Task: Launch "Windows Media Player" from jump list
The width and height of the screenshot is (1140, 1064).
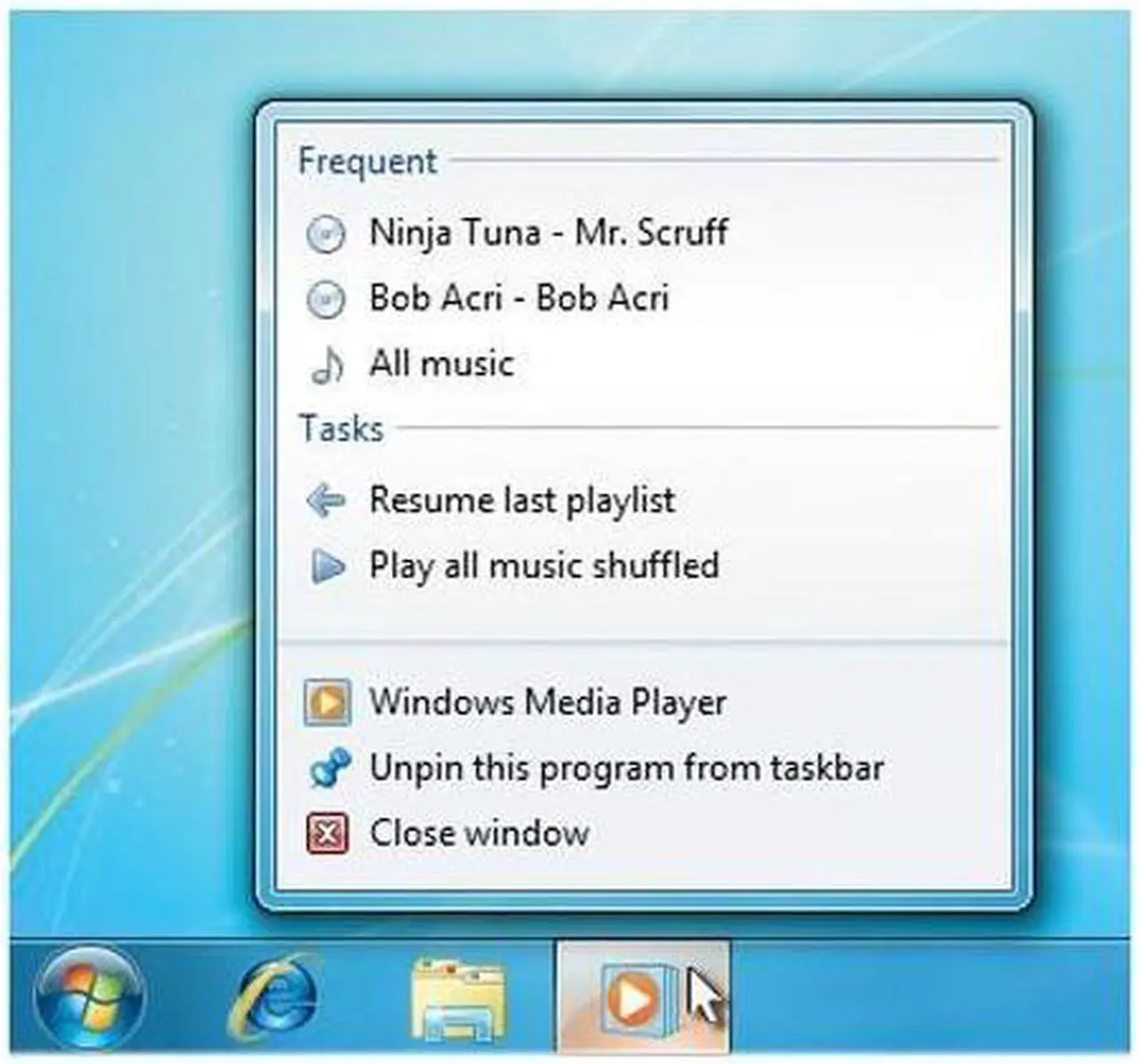Action: [548, 703]
